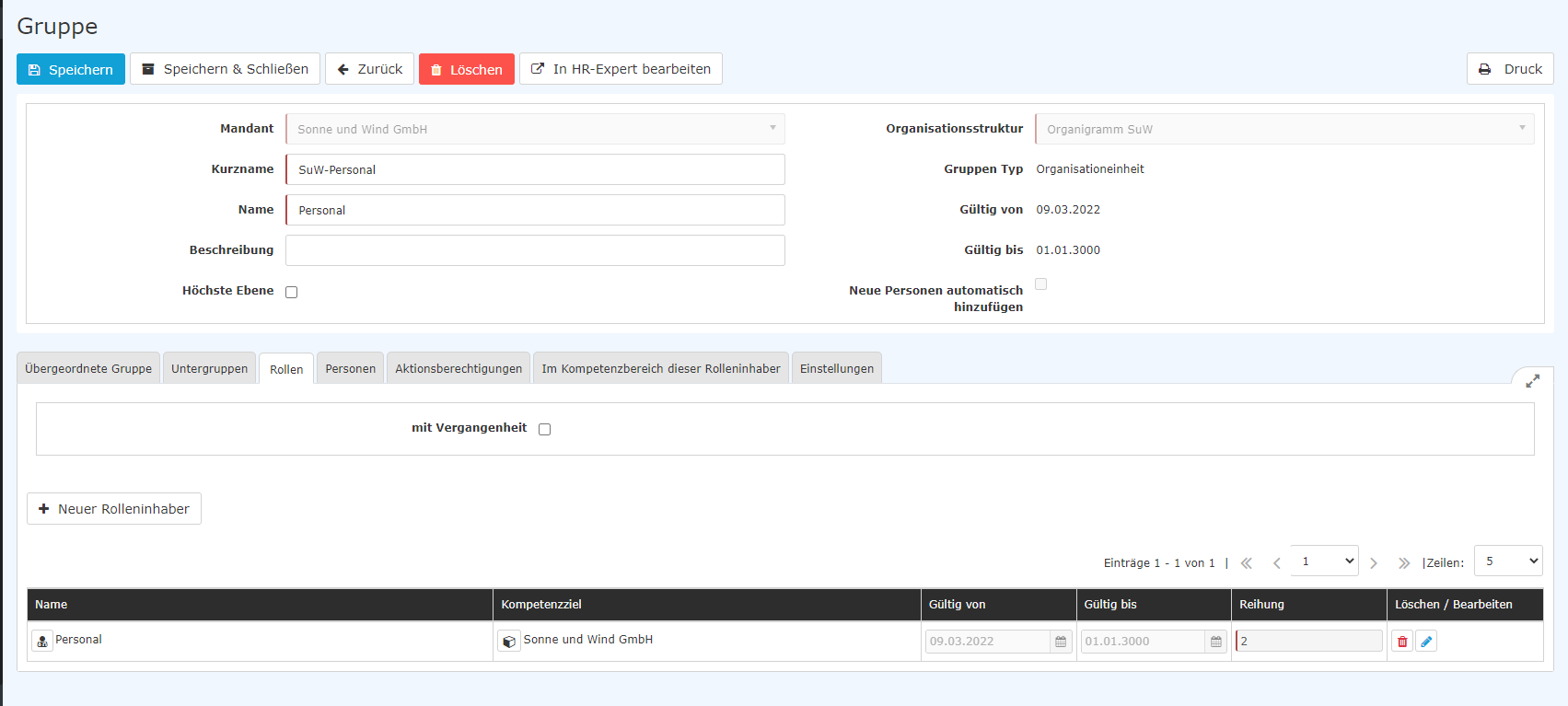
Task: Print using the Druck button
Action: pyautogui.click(x=1510, y=69)
